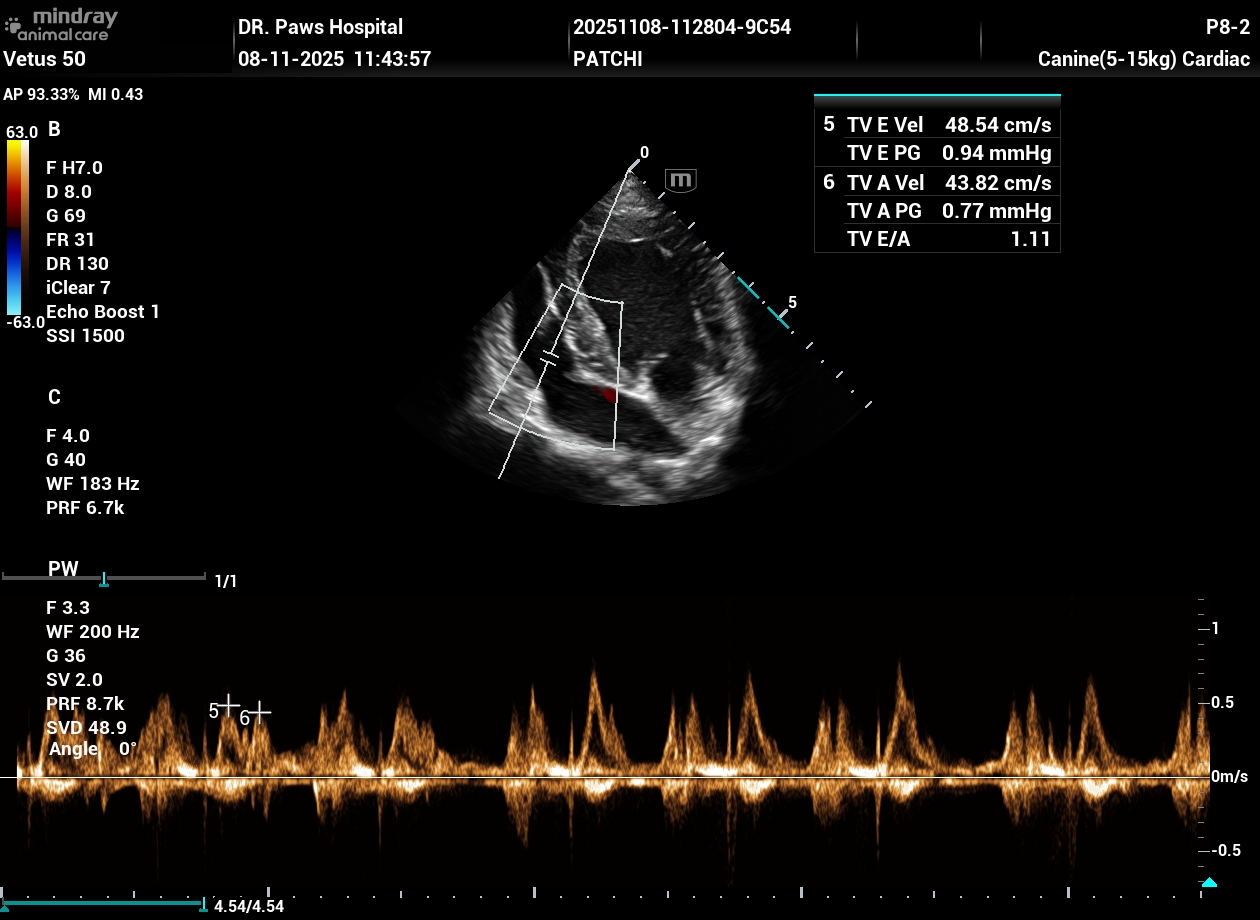Click the P8-2 probe label
Image resolution: width=1260 pixels, height=920 pixels.
point(1227,27)
